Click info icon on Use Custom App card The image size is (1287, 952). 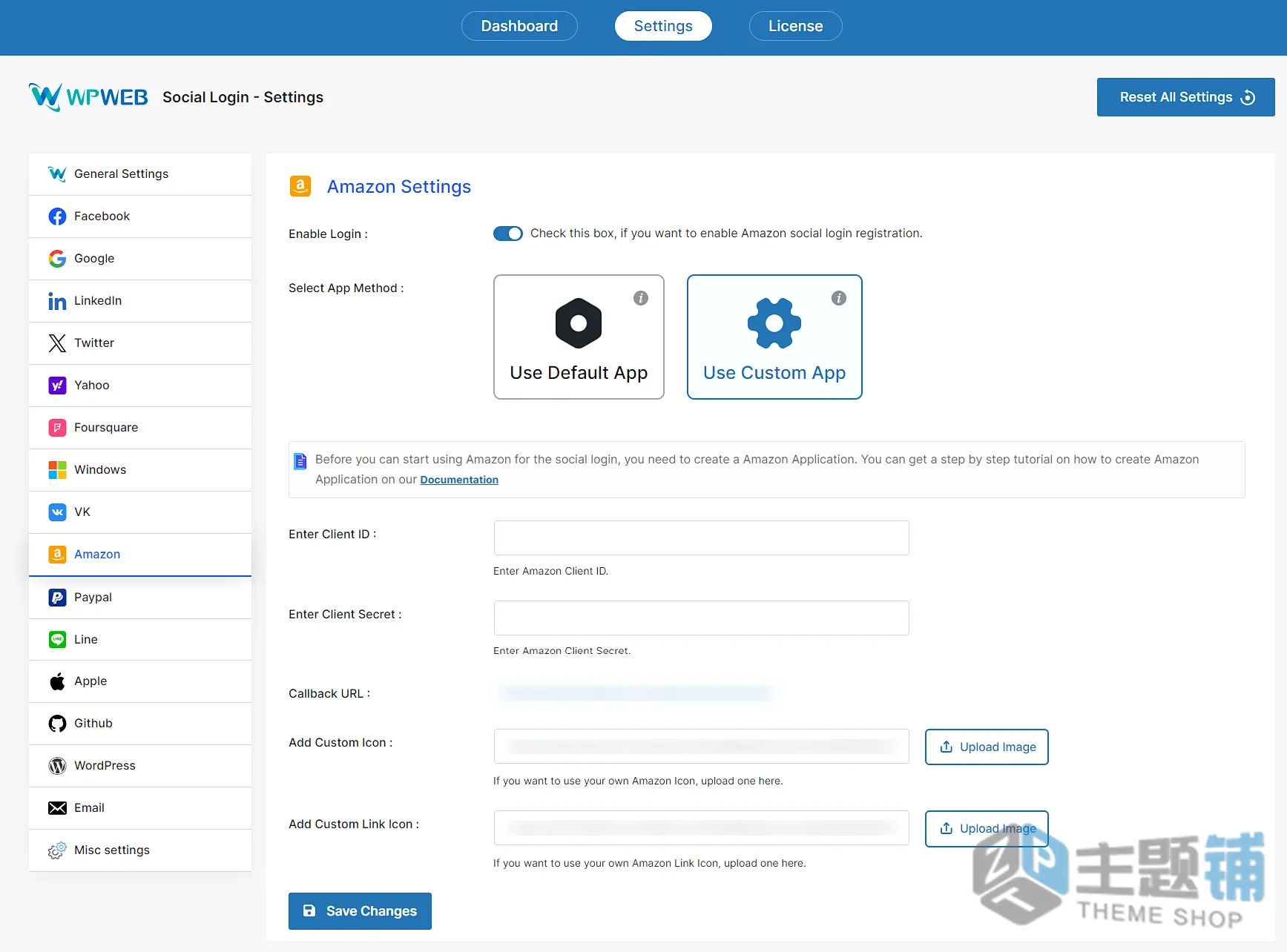839,298
